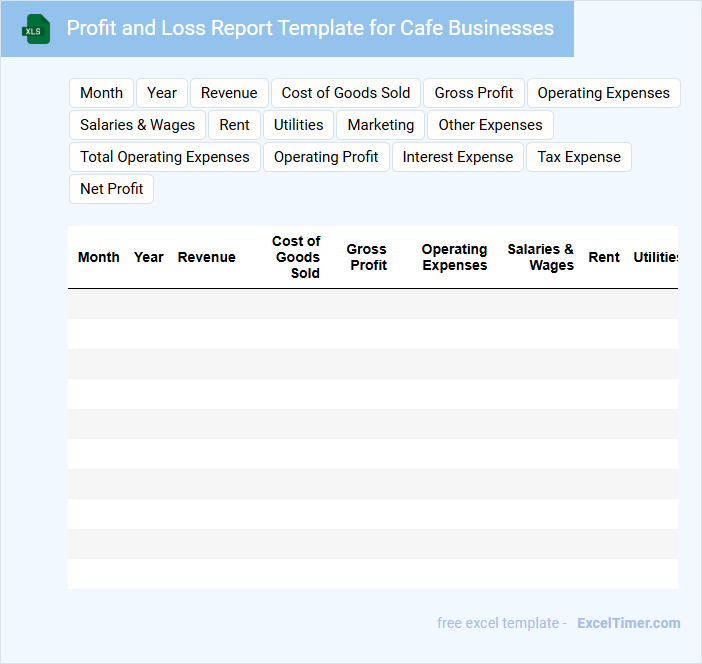Click the Utilities tag
702x664 pixels.
(x=298, y=125)
